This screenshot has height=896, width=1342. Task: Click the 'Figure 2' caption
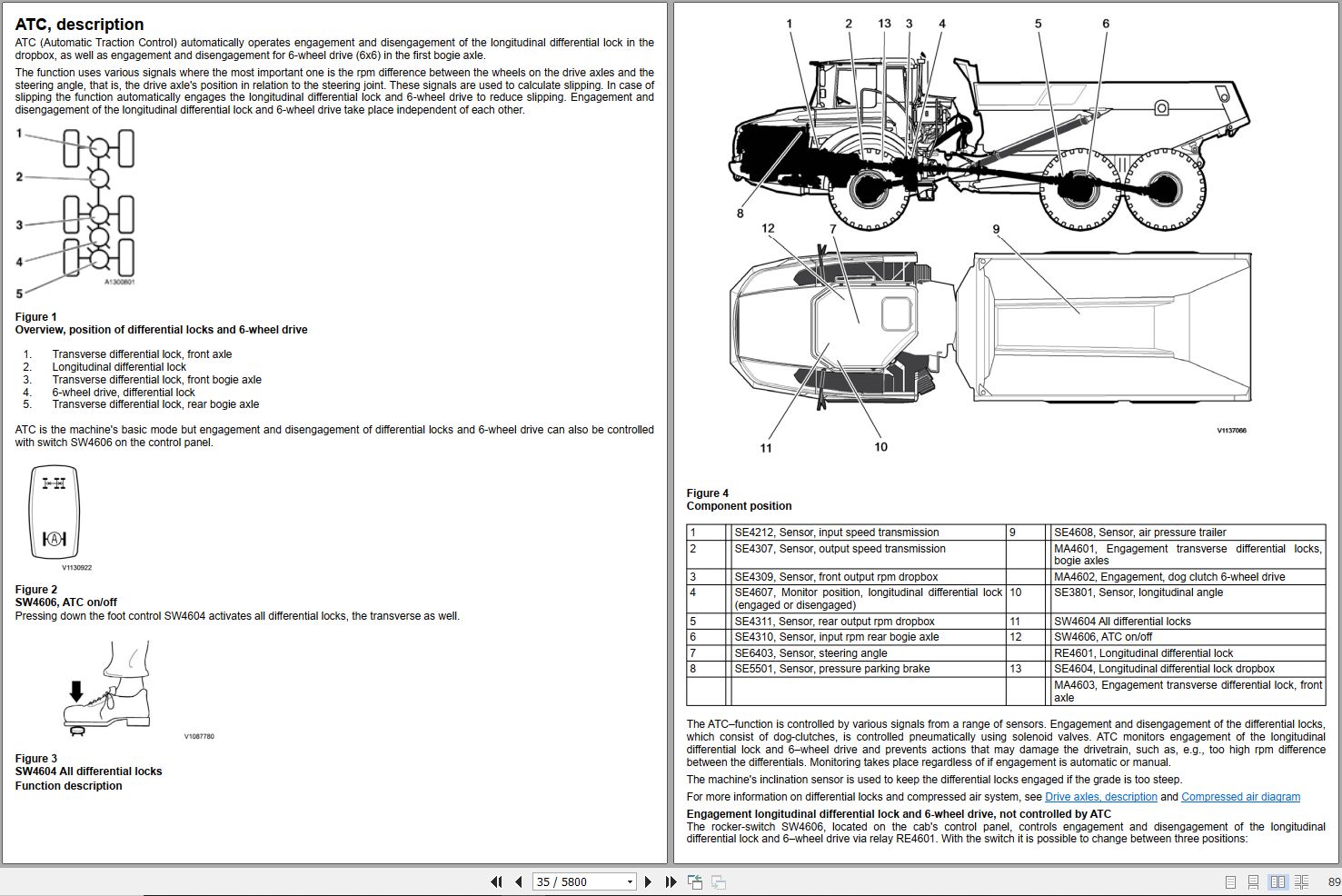pyautogui.click(x=36, y=590)
